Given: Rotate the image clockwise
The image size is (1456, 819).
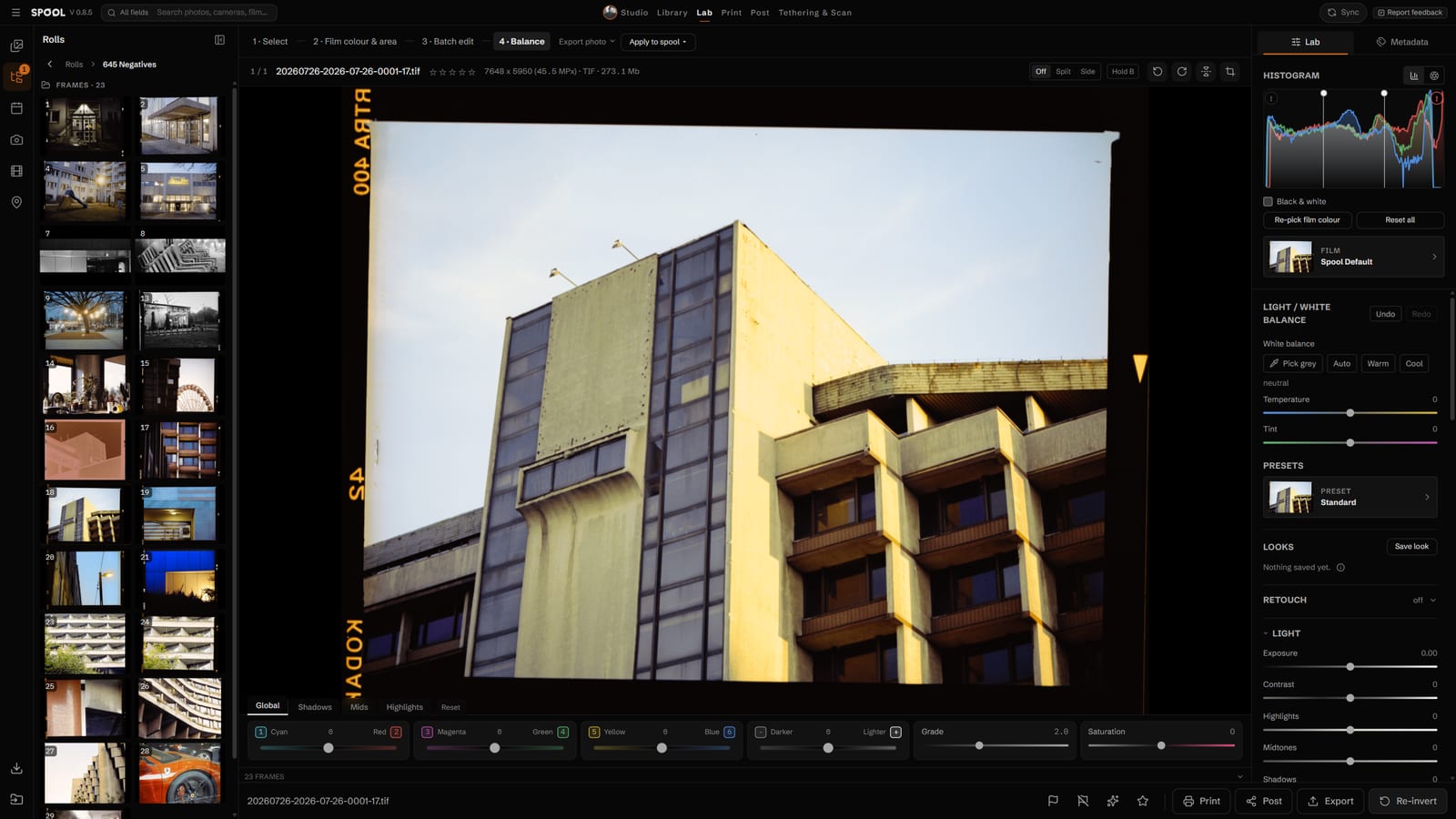Looking at the screenshot, I should tap(1181, 71).
